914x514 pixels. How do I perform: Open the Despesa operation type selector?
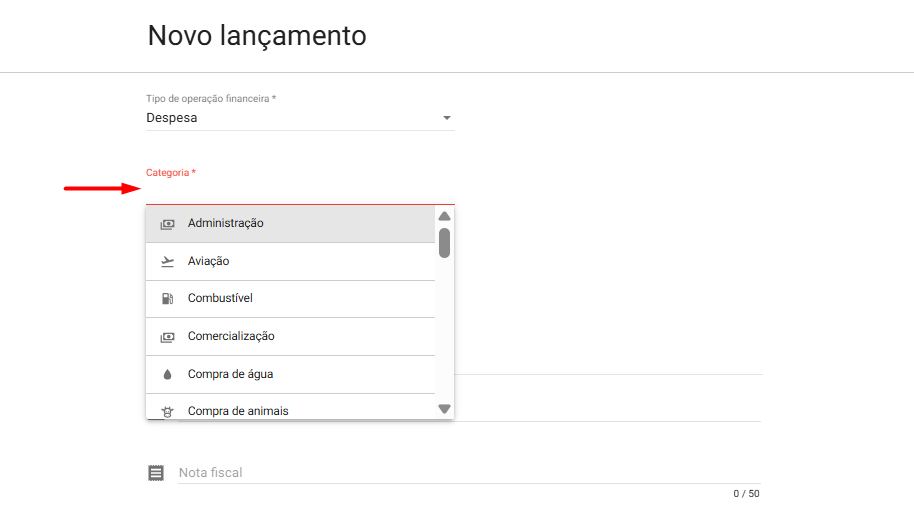coord(290,118)
